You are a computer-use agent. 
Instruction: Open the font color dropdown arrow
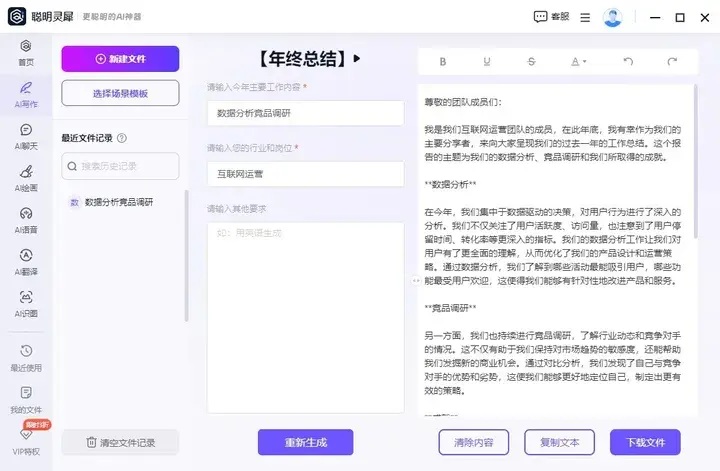click(585, 62)
